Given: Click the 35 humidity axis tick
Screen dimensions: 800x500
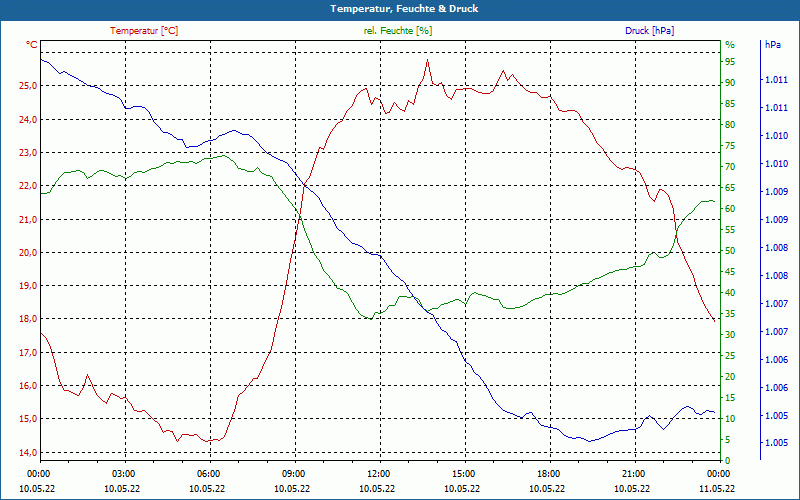Looking at the screenshot, I should (730, 314).
